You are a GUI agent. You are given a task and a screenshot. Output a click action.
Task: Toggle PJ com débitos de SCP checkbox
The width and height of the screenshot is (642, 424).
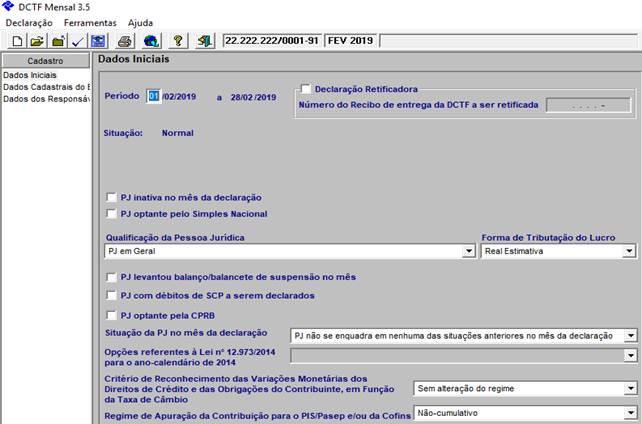click(x=111, y=295)
